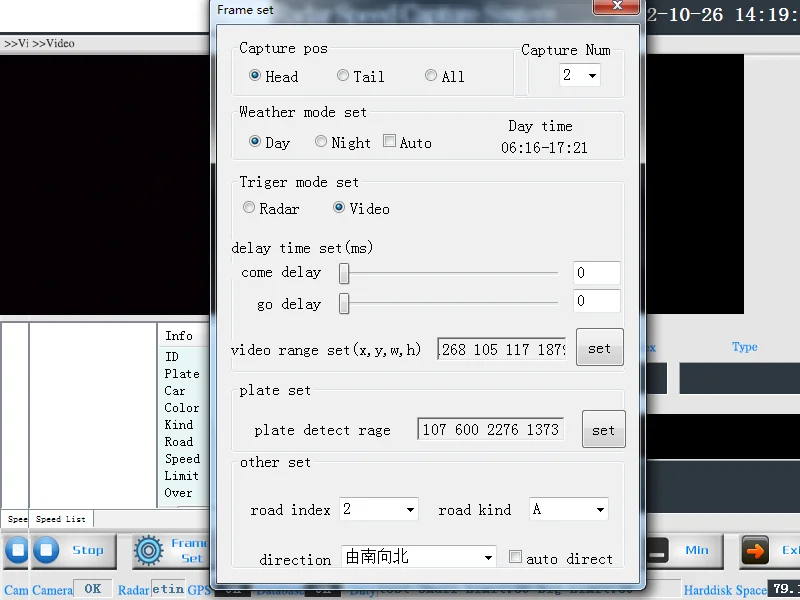Tick the auto direct checkbox

(x=516, y=557)
